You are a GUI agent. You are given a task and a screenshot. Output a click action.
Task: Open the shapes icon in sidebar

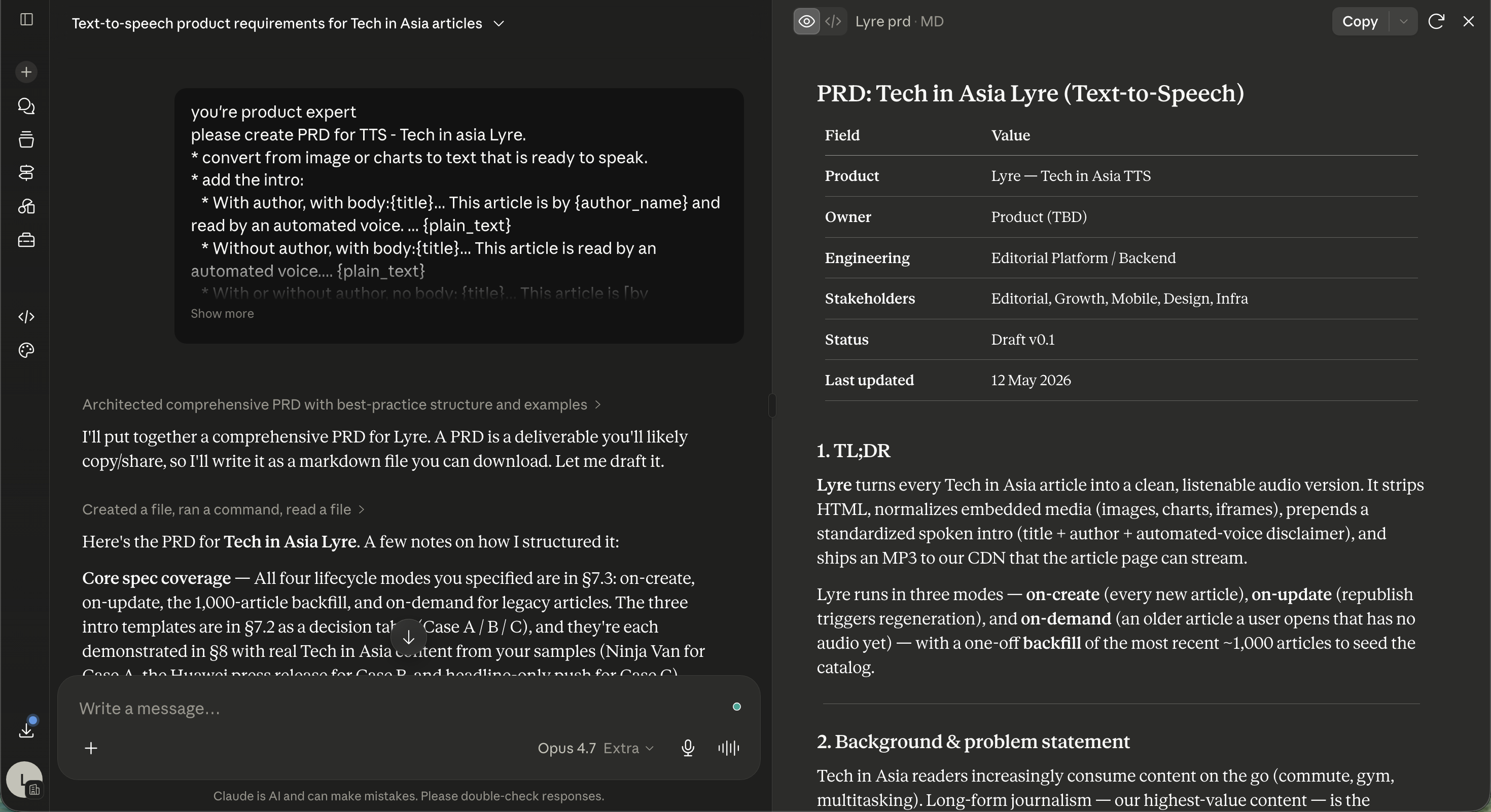tap(26, 206)
